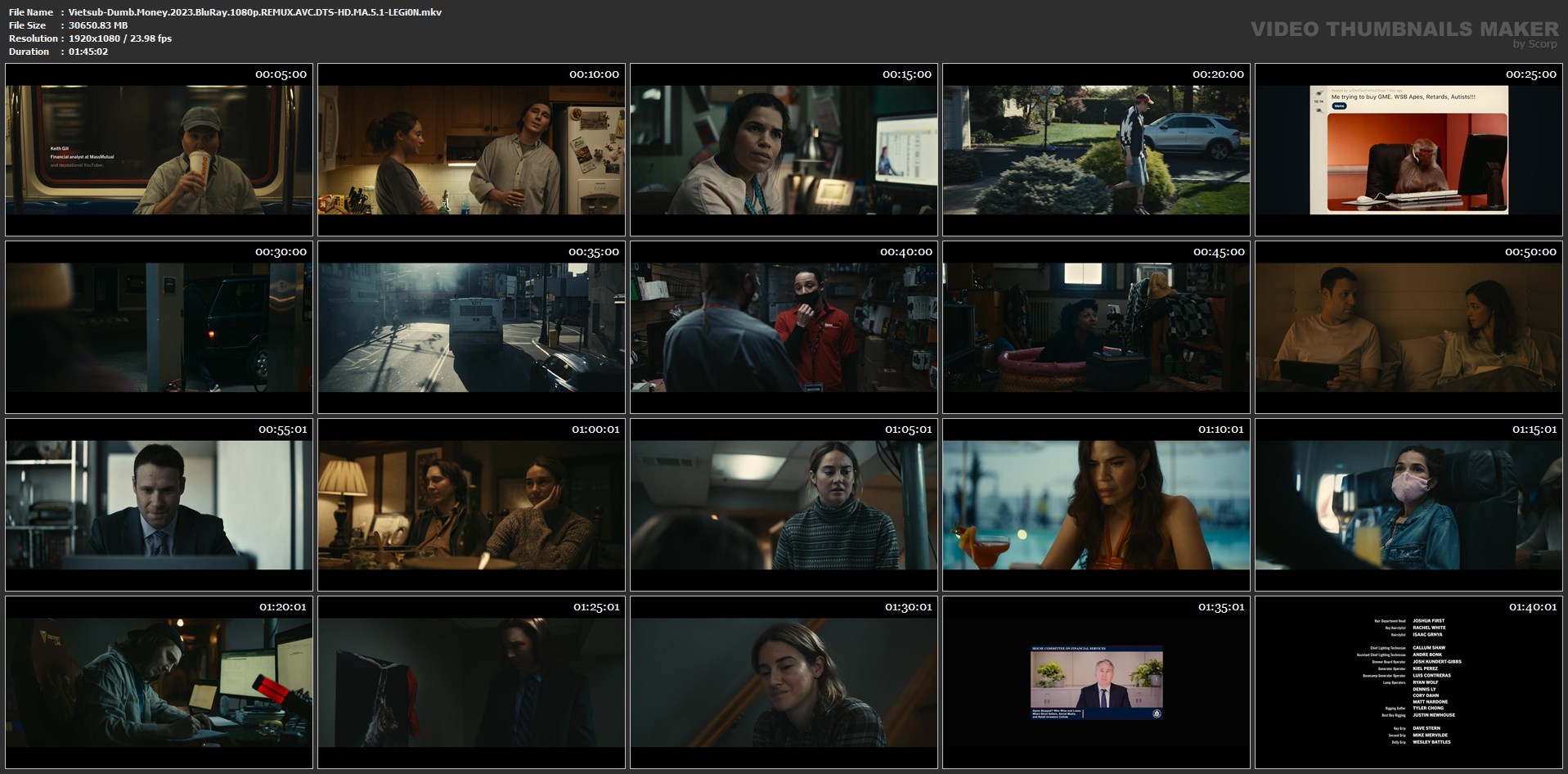Select the thumbnail at 00:10:00
The width and height of the screenshot is (1568, 774).
(x=471, y=150)
